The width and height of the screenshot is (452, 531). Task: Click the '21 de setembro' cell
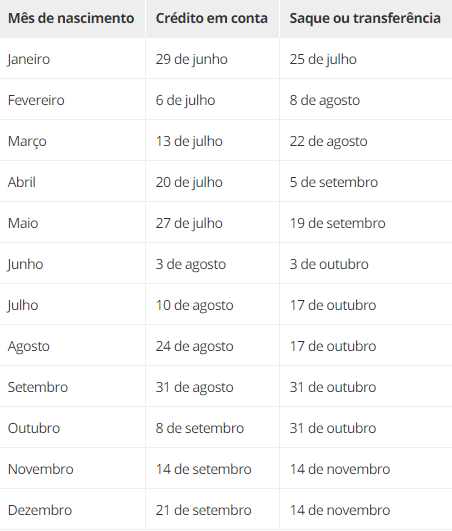[203, 510]
